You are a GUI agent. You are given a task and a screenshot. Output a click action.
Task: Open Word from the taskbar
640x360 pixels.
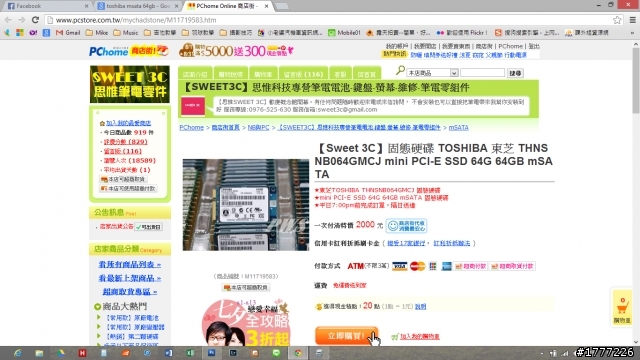169,353
